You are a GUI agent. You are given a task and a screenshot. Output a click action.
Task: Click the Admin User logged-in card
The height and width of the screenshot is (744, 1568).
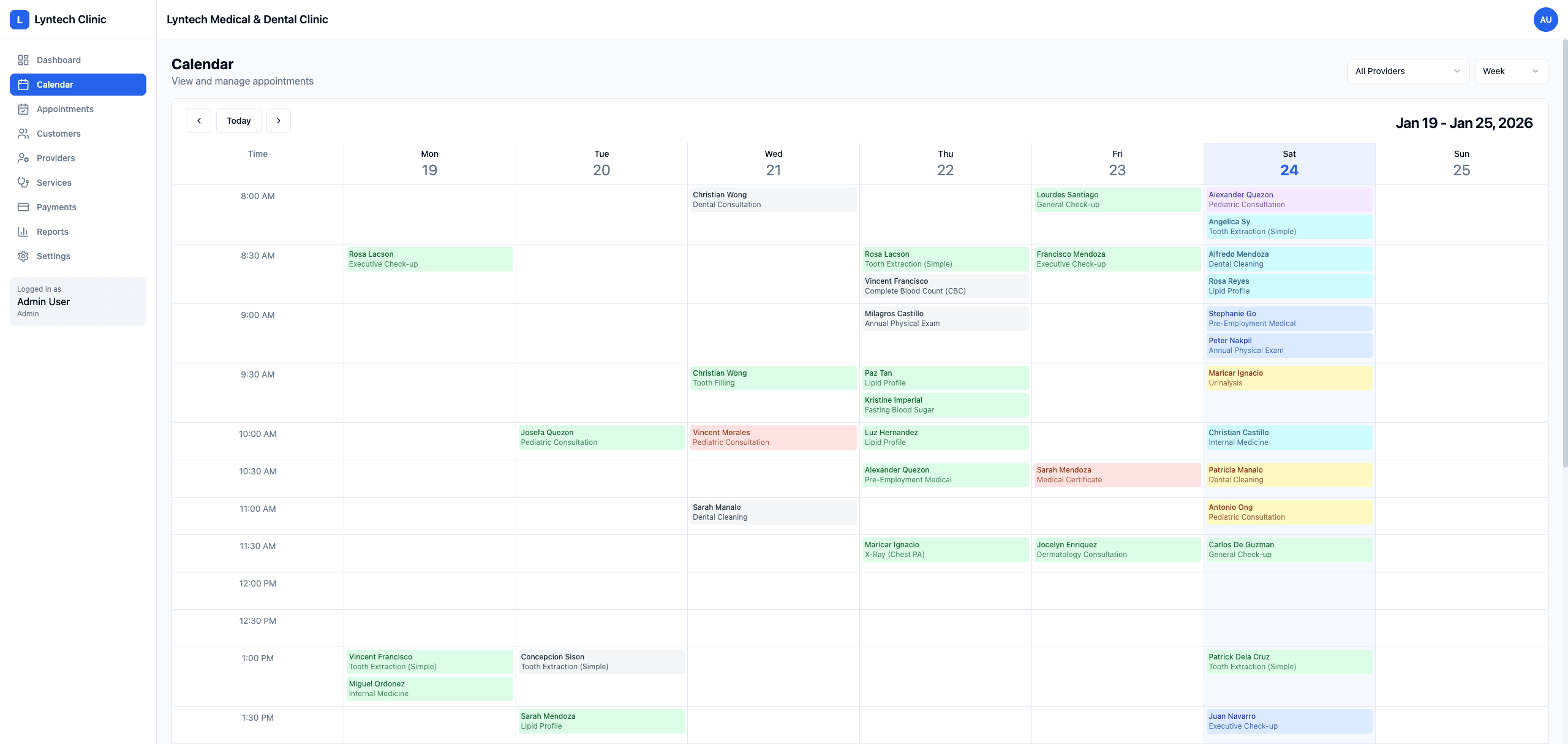tap(78, 302)
